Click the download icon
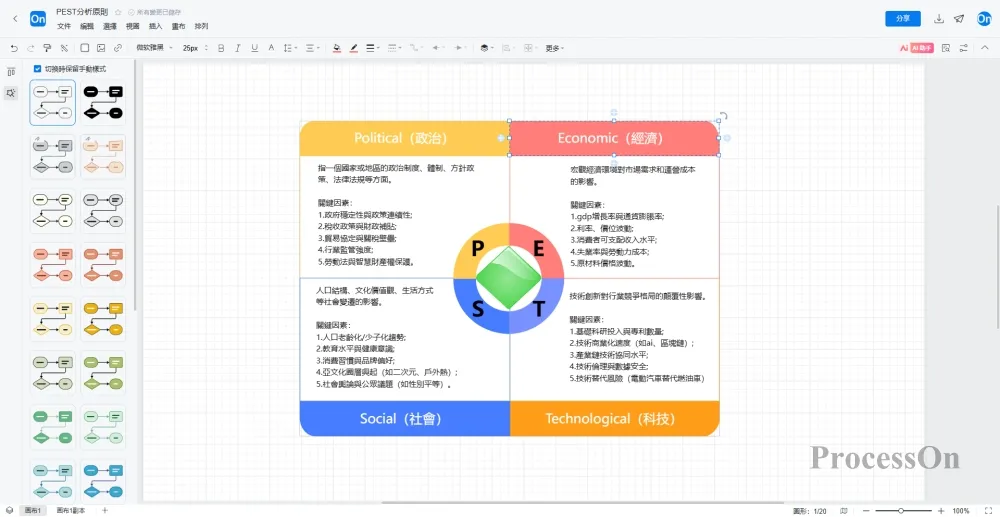Image resolution: width=1000 pixels, height=517 pixels. [x=939, y=18]
